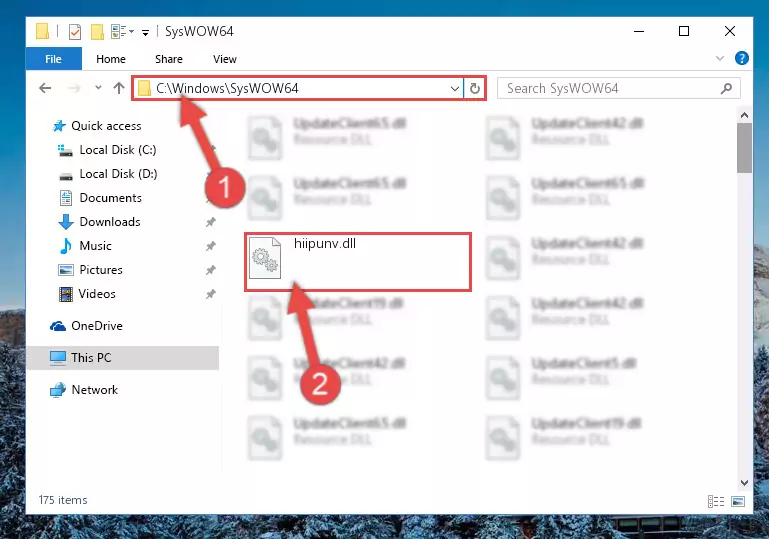Open Local Disk (D:) in sidebar
Screen dimensions: 769x539
pyautogui.click(x=118, y=174)
